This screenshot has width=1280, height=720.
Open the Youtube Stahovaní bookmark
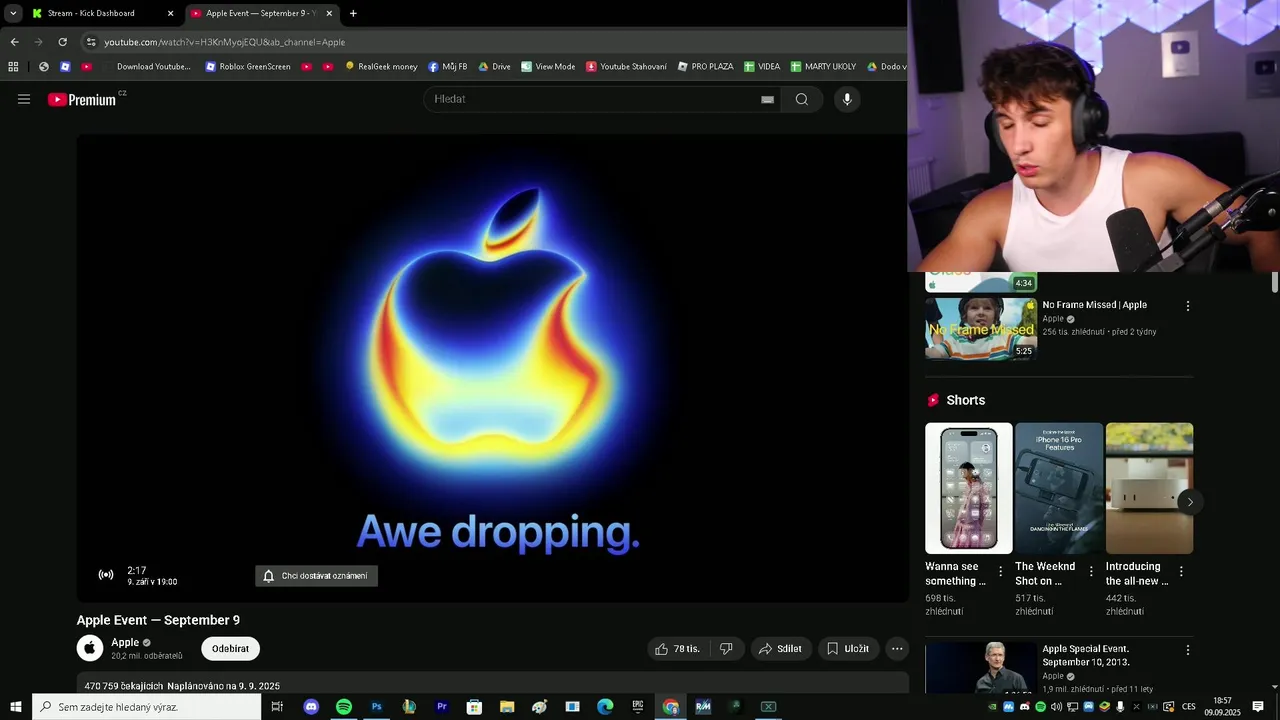(626, 67)
